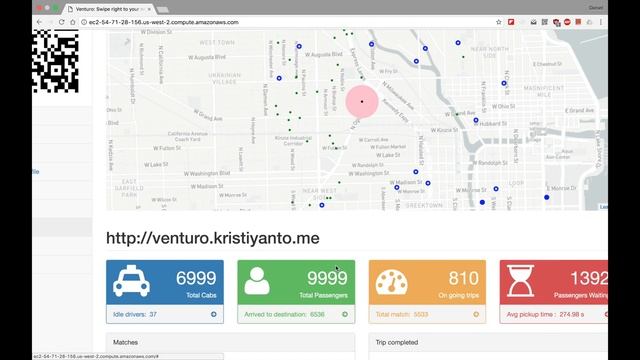640x360 pixels.
Task: Click arrow circle in Total match footer
Action: pos(476,314)
